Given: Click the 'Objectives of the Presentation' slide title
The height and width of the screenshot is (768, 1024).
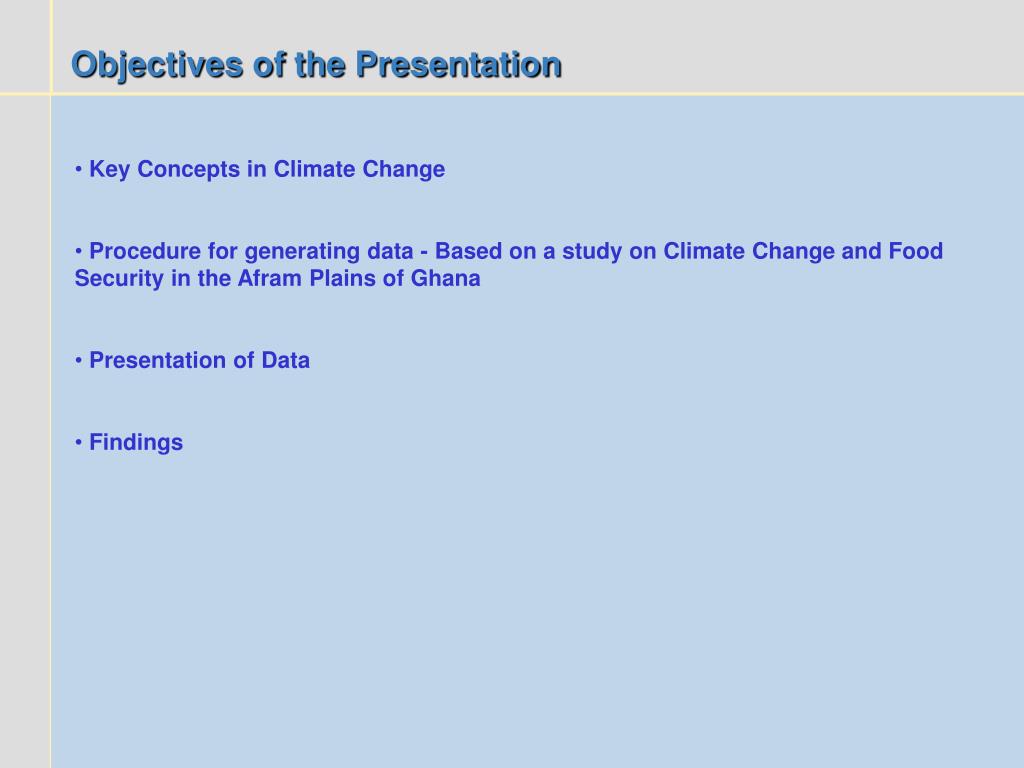Looking at the screenshot, I should coord(317,67).
